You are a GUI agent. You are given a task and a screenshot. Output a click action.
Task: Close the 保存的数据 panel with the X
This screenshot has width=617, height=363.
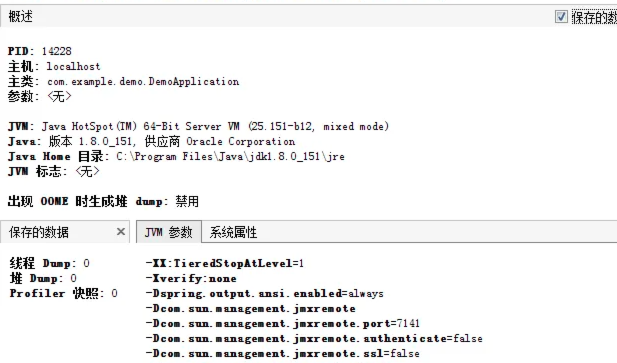click(121, 232)
